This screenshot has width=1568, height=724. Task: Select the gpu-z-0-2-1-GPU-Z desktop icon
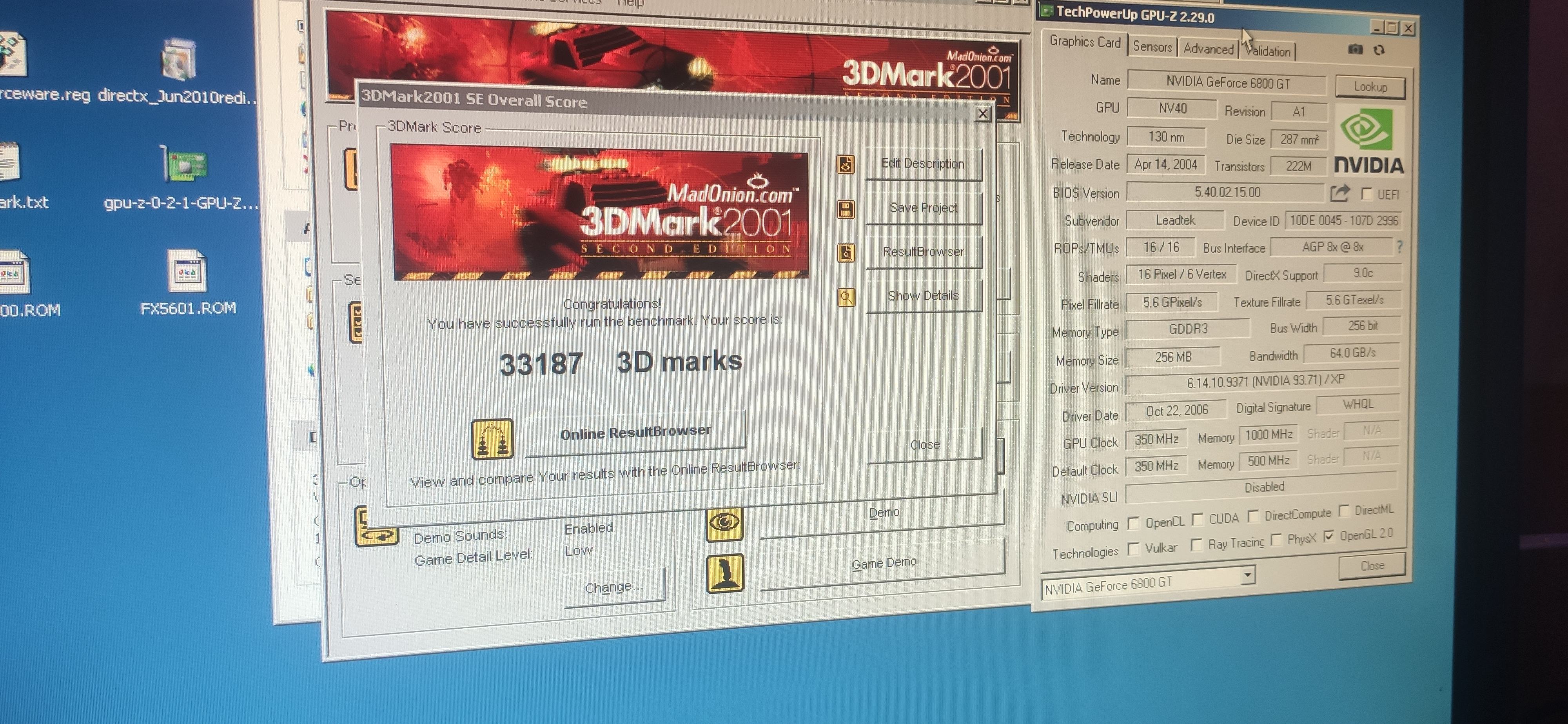(185, 164)
